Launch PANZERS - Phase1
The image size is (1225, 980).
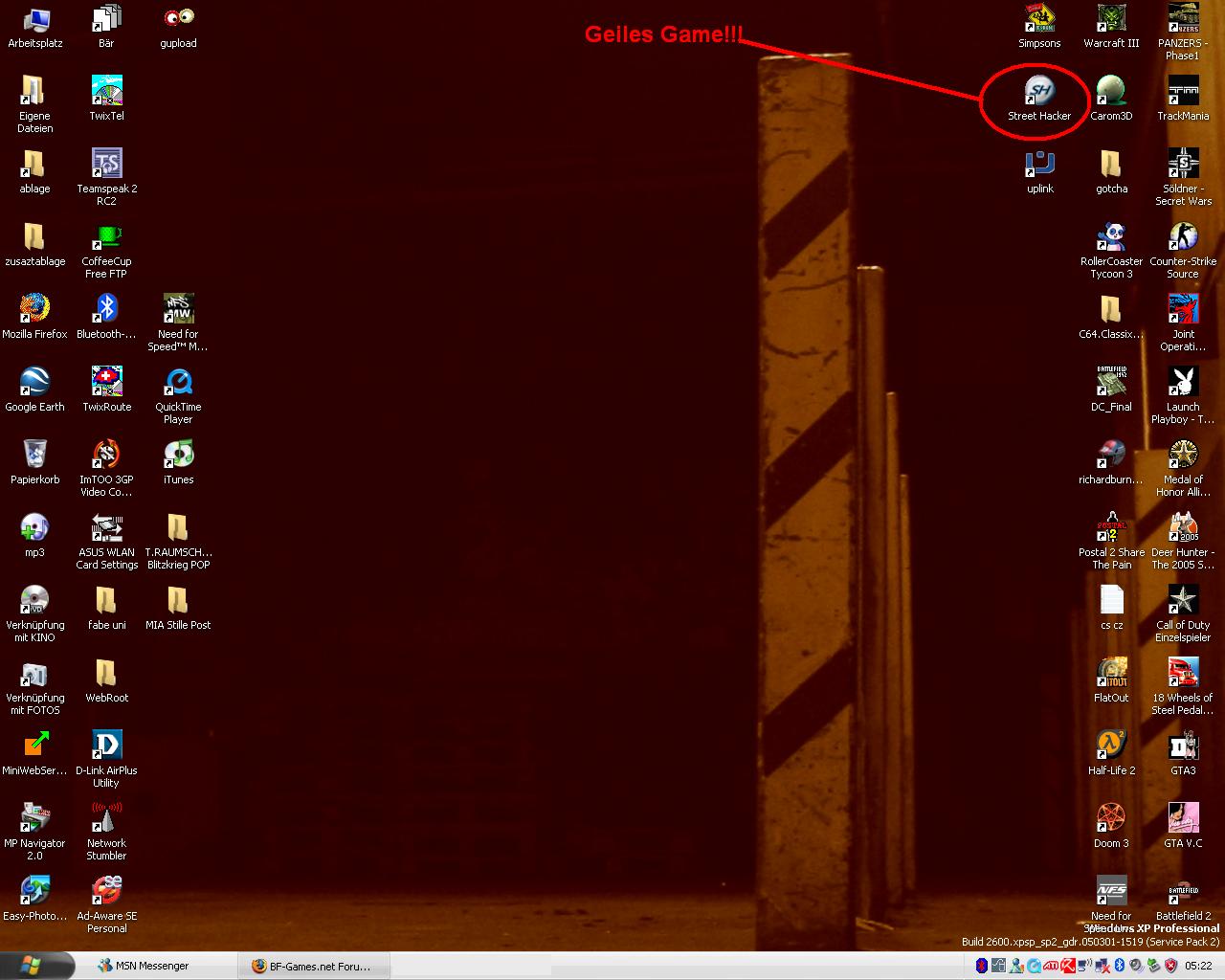(1183, 33)
